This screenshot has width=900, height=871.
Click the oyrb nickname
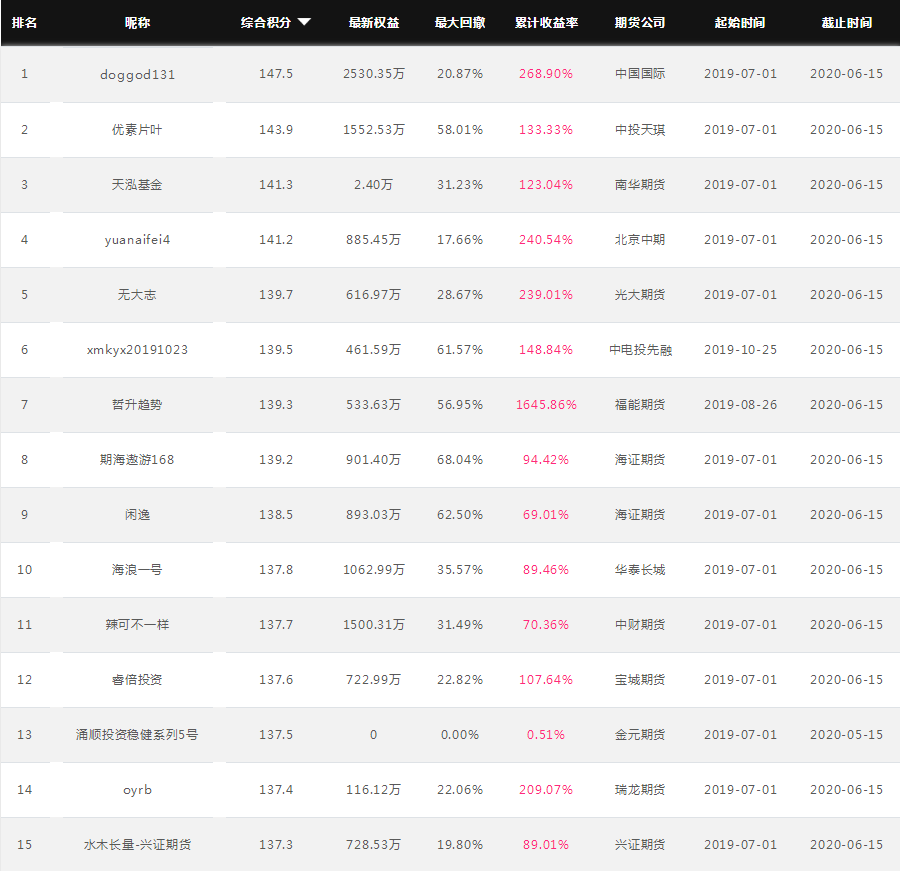coord(137,790)
